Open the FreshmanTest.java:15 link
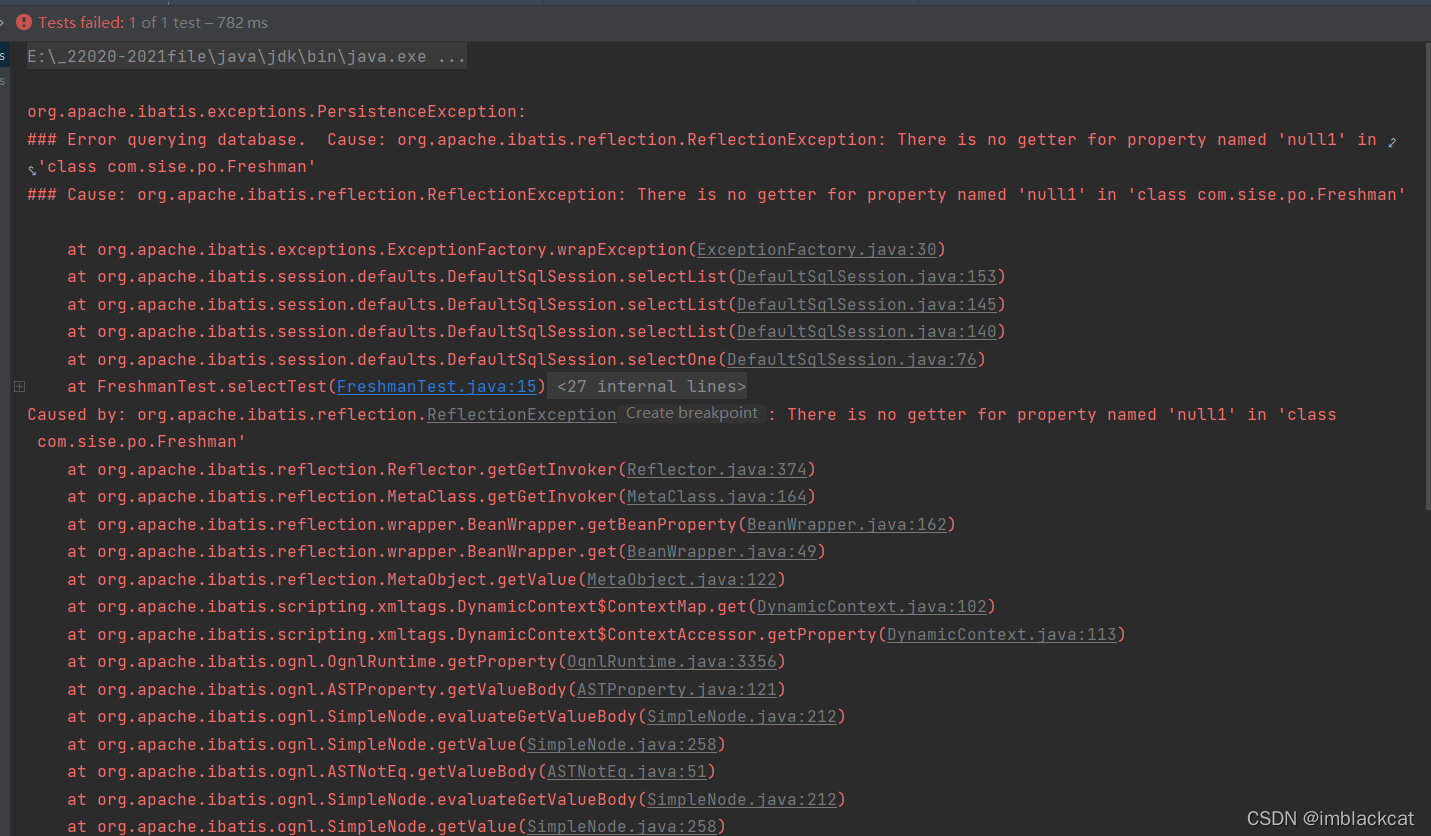This screenshot has width=1431, height=836. 437,386
